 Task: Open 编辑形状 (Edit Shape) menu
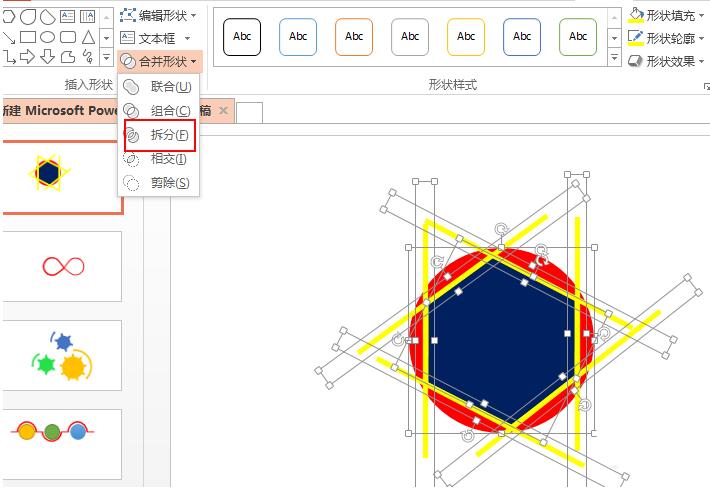(158, 16)
